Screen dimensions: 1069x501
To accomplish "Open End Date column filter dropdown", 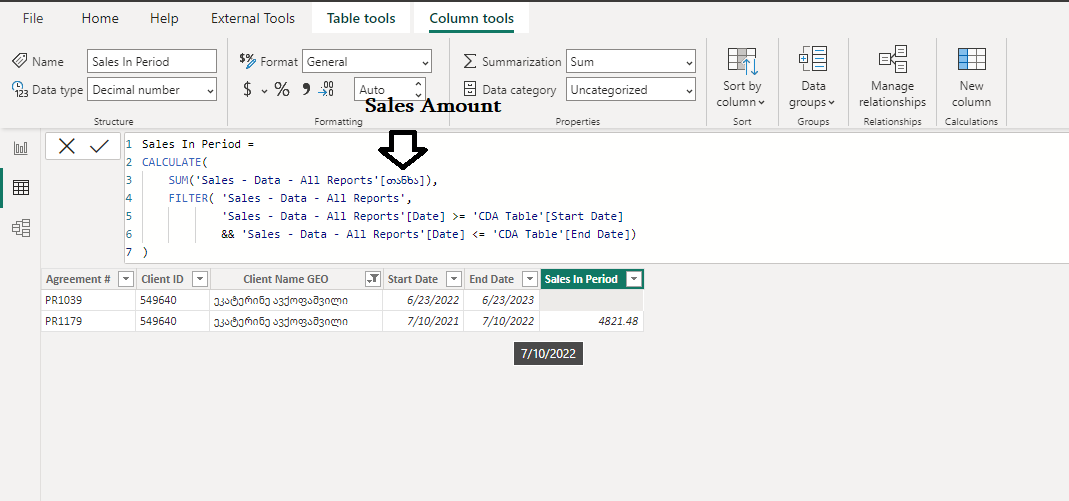I will [530, 279].
